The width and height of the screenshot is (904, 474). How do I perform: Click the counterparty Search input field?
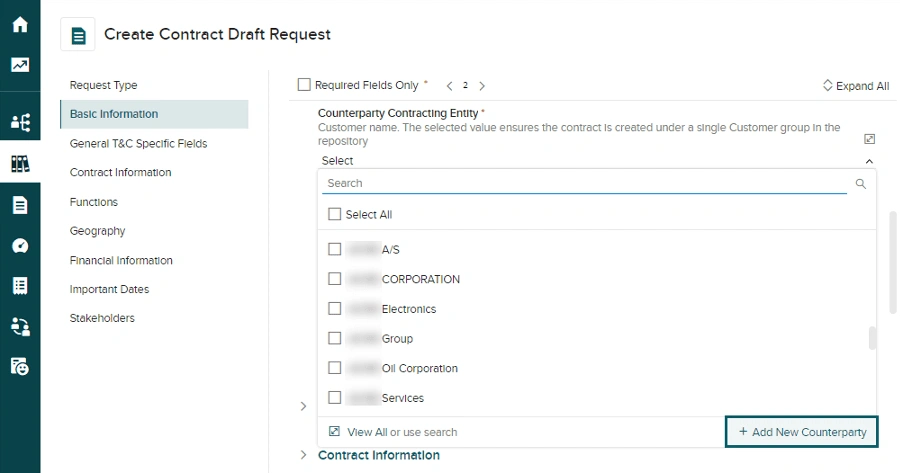point(585,184)
